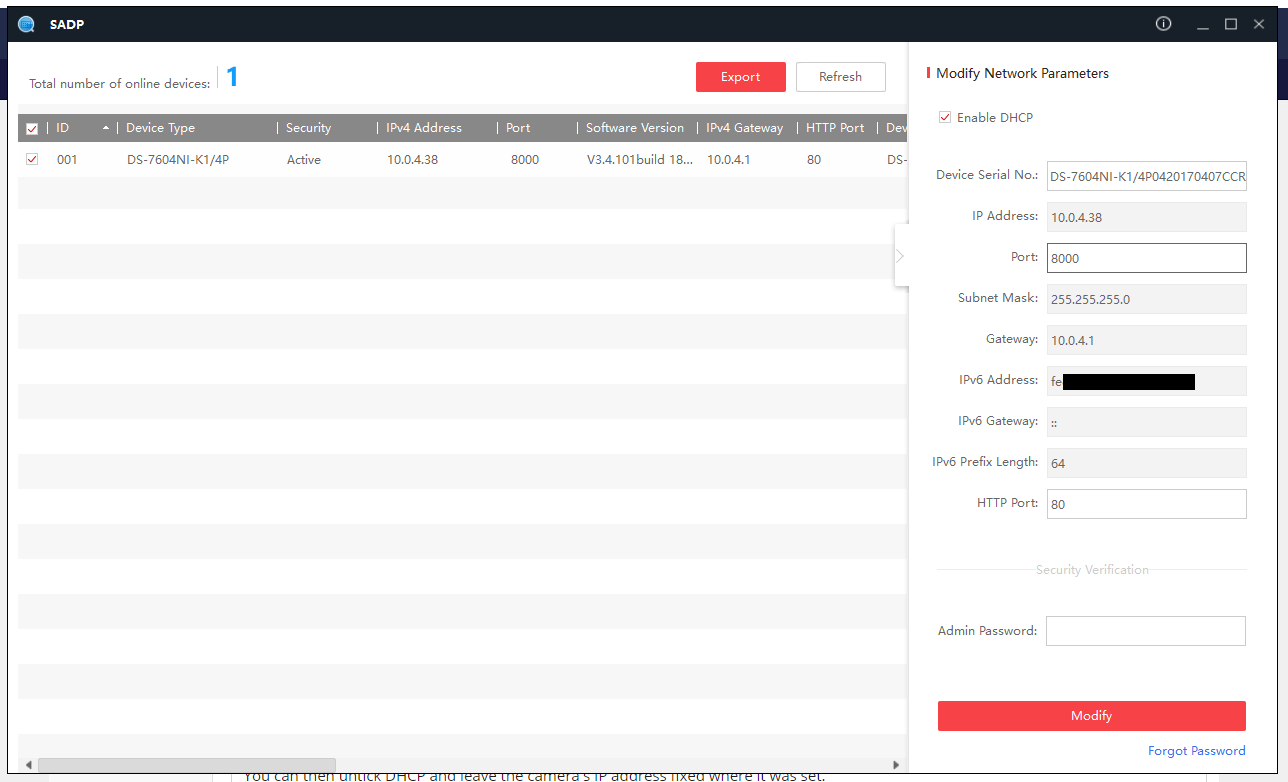Maximize the SADP window
1288x782 pixels.
1231,24
